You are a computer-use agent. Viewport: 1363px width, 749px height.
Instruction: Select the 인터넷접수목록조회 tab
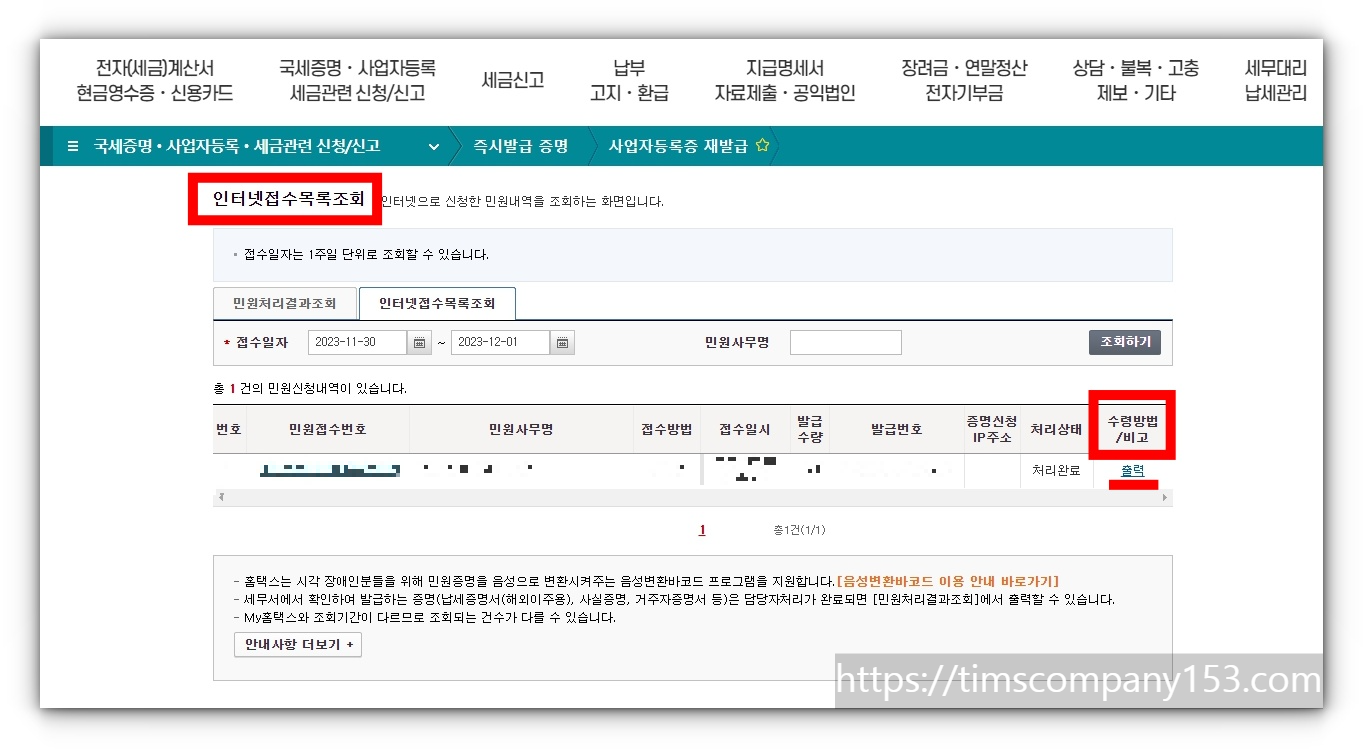[x=437, y=301]
